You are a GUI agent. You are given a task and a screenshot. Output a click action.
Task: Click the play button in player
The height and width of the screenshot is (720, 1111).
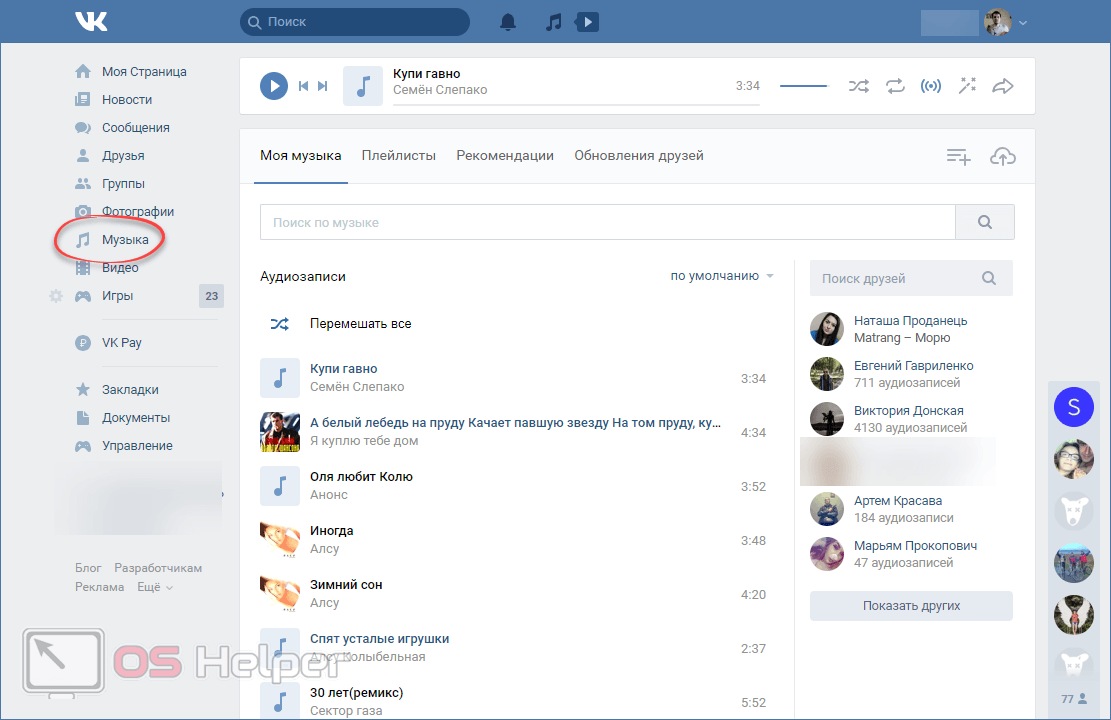(x=273, y=86)
